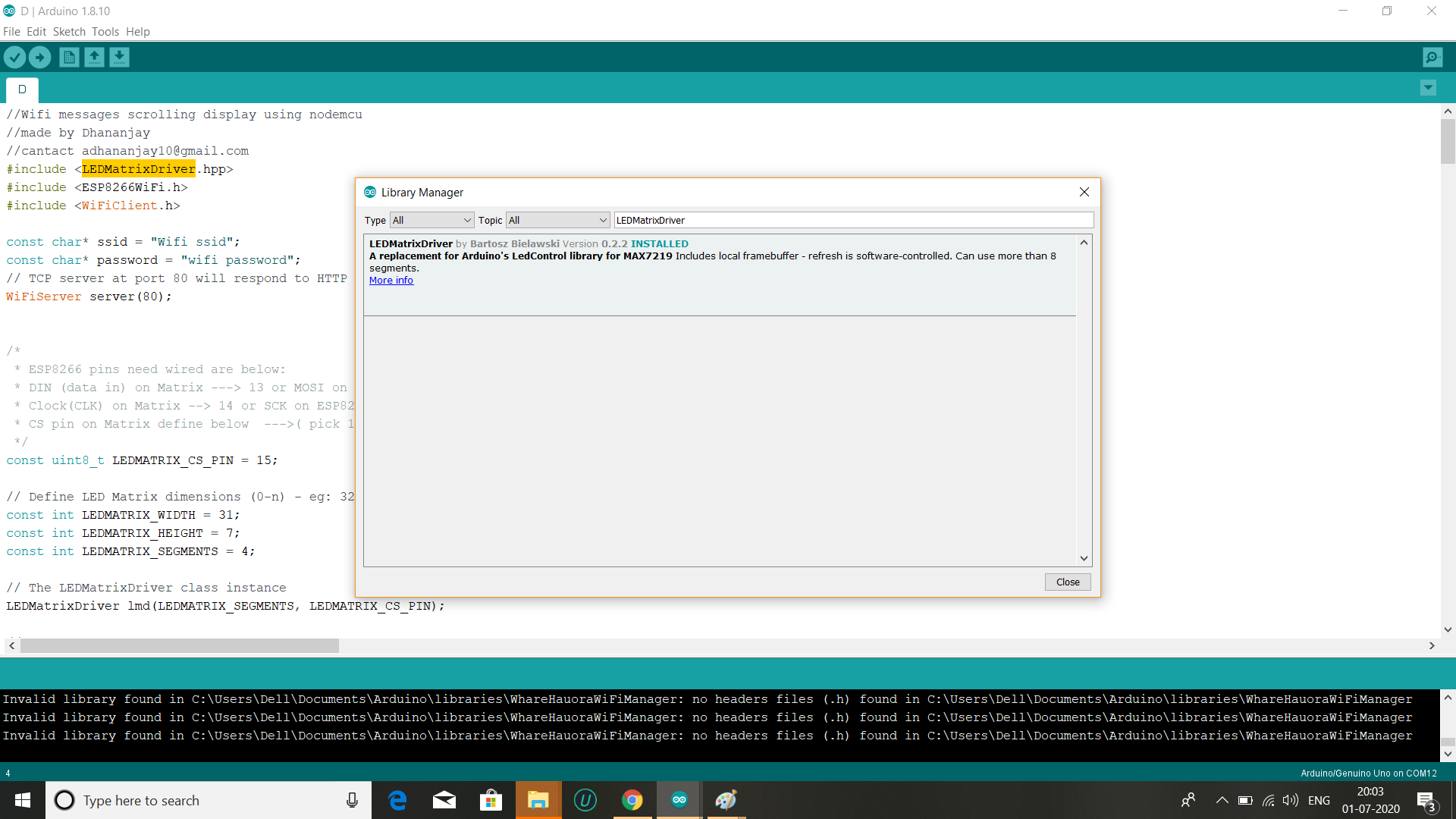The image size is (1456, 819).
Task: Create a new sketch with New icon
Action: (69, 57)
